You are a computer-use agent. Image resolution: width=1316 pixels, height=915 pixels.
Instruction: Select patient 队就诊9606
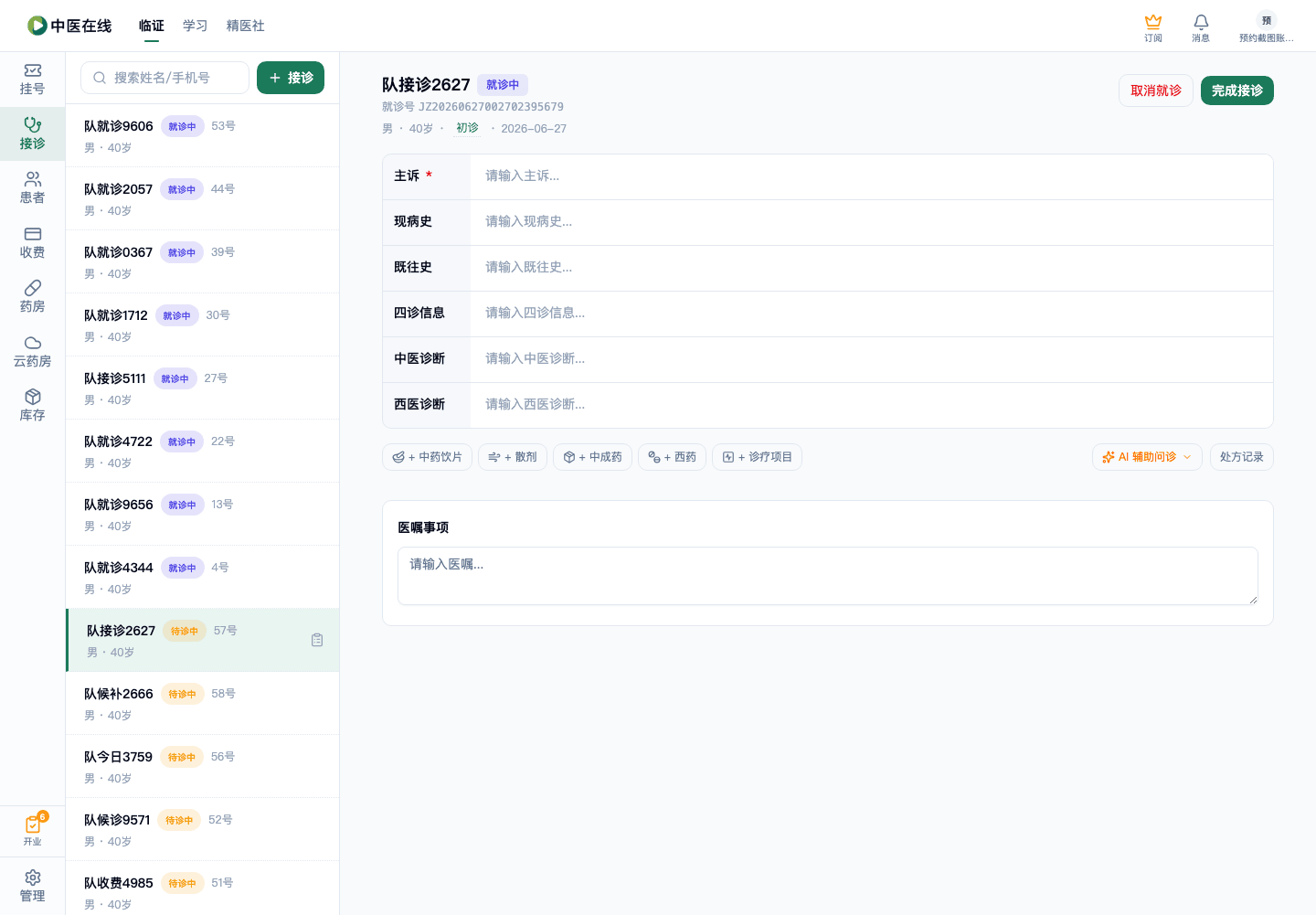pyautogui.click(x=203, y=135)
